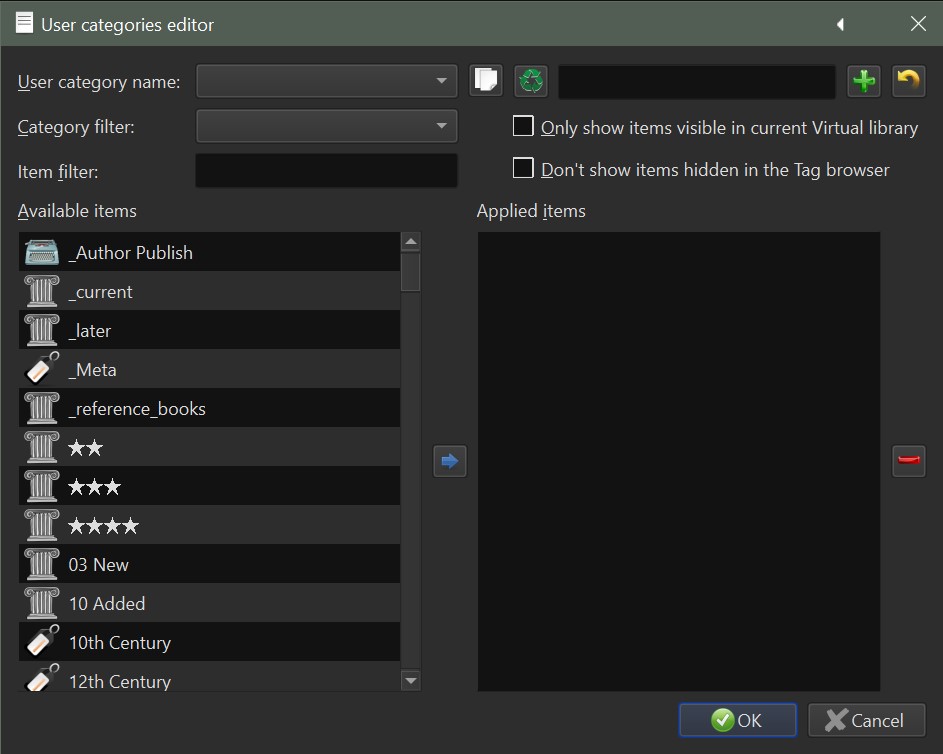The width and height of the screenshot is (943, 754).
Task: Open the Category filter dropdown
Action: pos(327,126)
